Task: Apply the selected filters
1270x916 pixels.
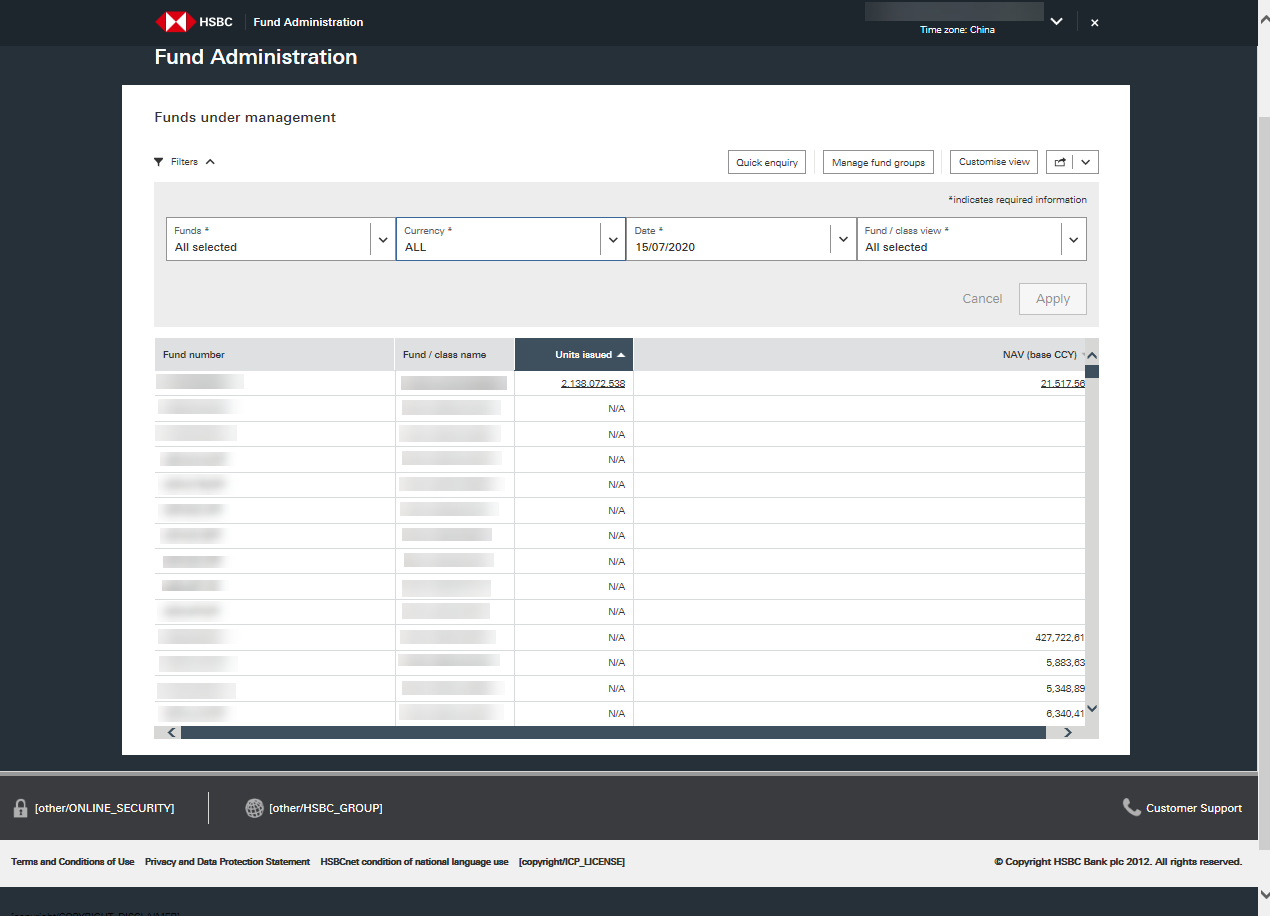Action: 1053,299
